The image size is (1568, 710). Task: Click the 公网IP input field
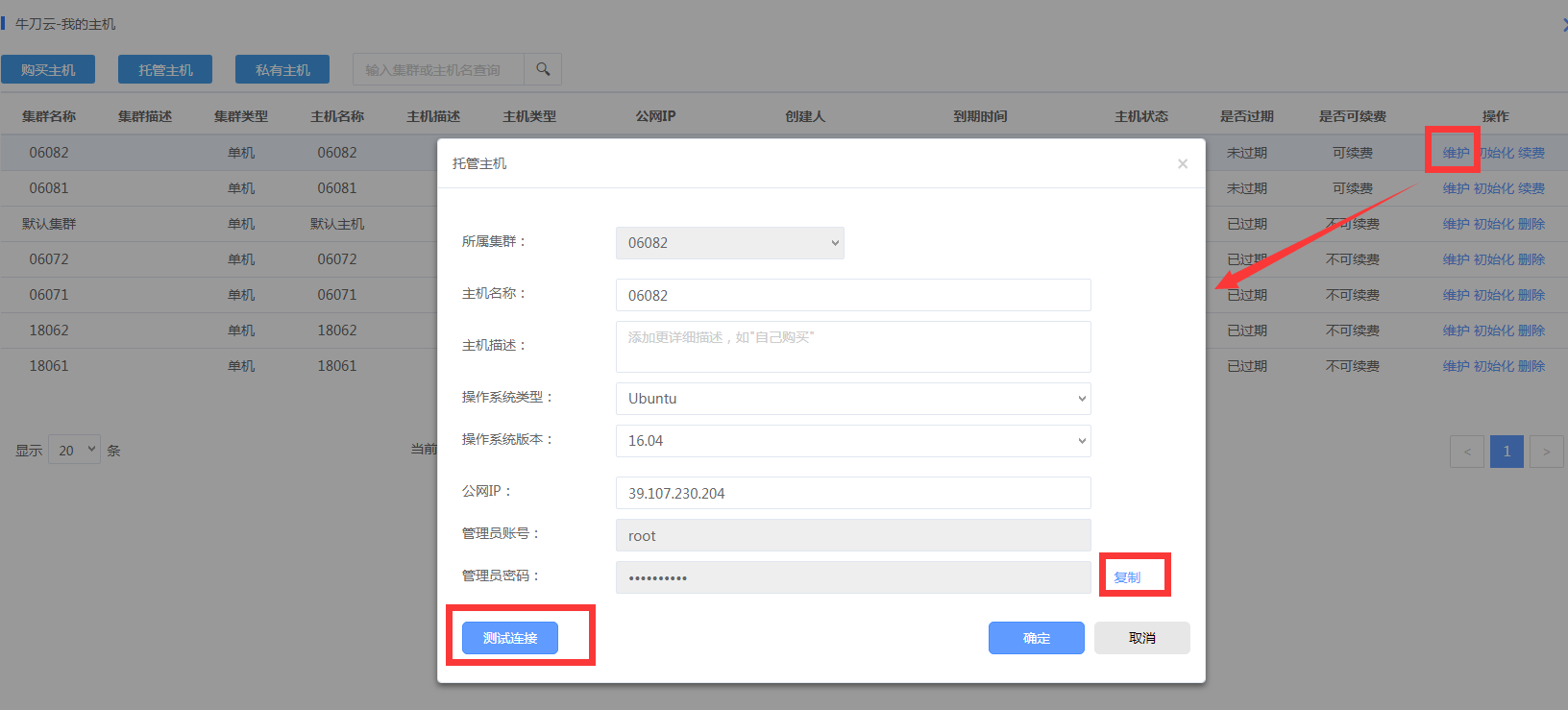(853, 493)
